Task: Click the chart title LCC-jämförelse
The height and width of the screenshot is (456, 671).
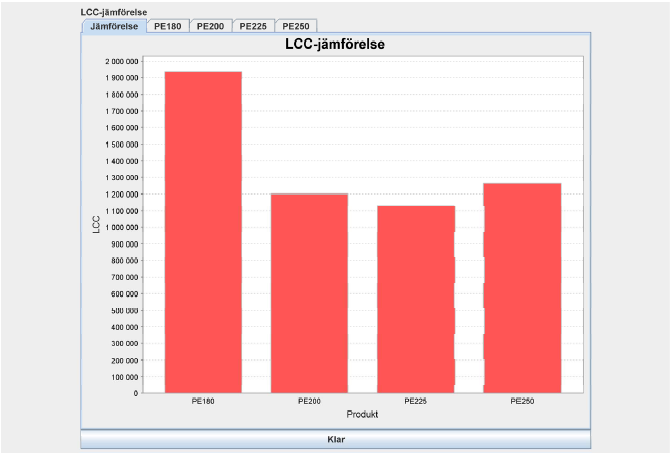Action: tap(335, 44)
